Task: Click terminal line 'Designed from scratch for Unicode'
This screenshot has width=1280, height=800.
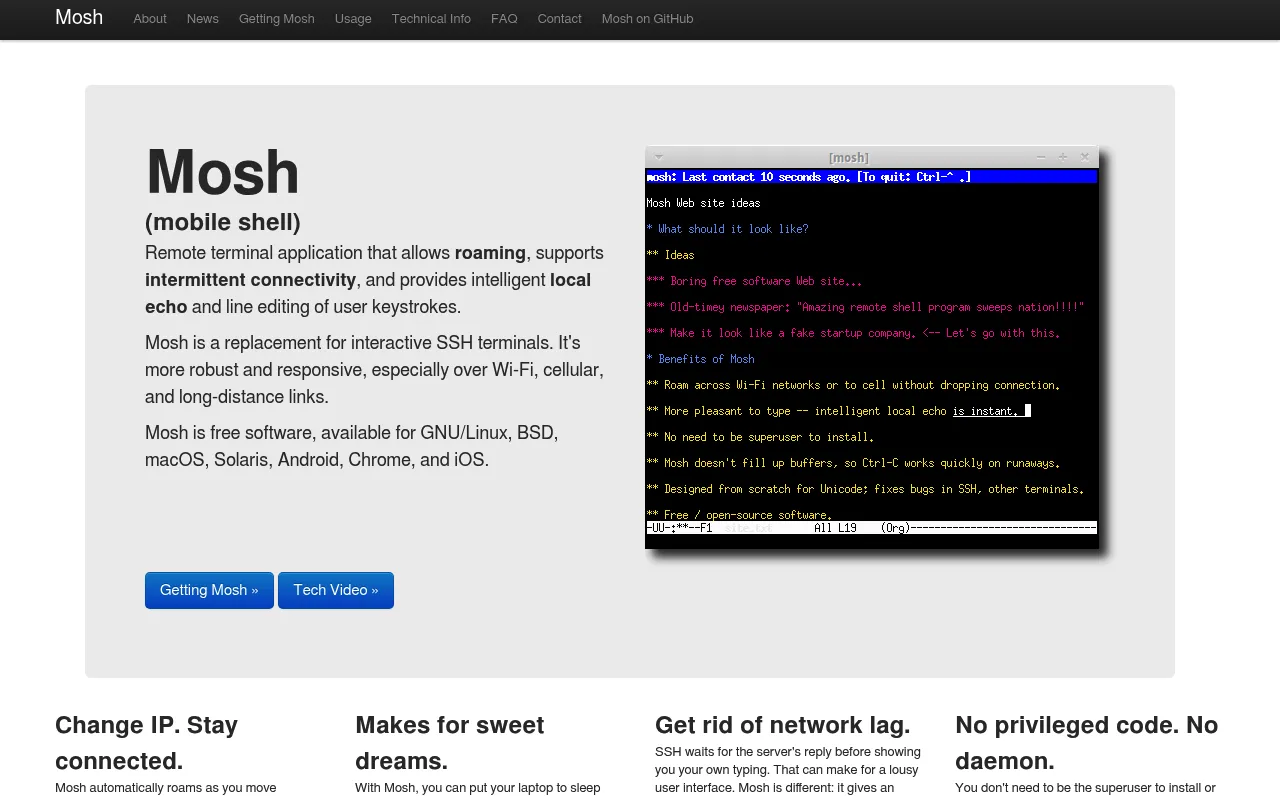Action: point(865,489)
